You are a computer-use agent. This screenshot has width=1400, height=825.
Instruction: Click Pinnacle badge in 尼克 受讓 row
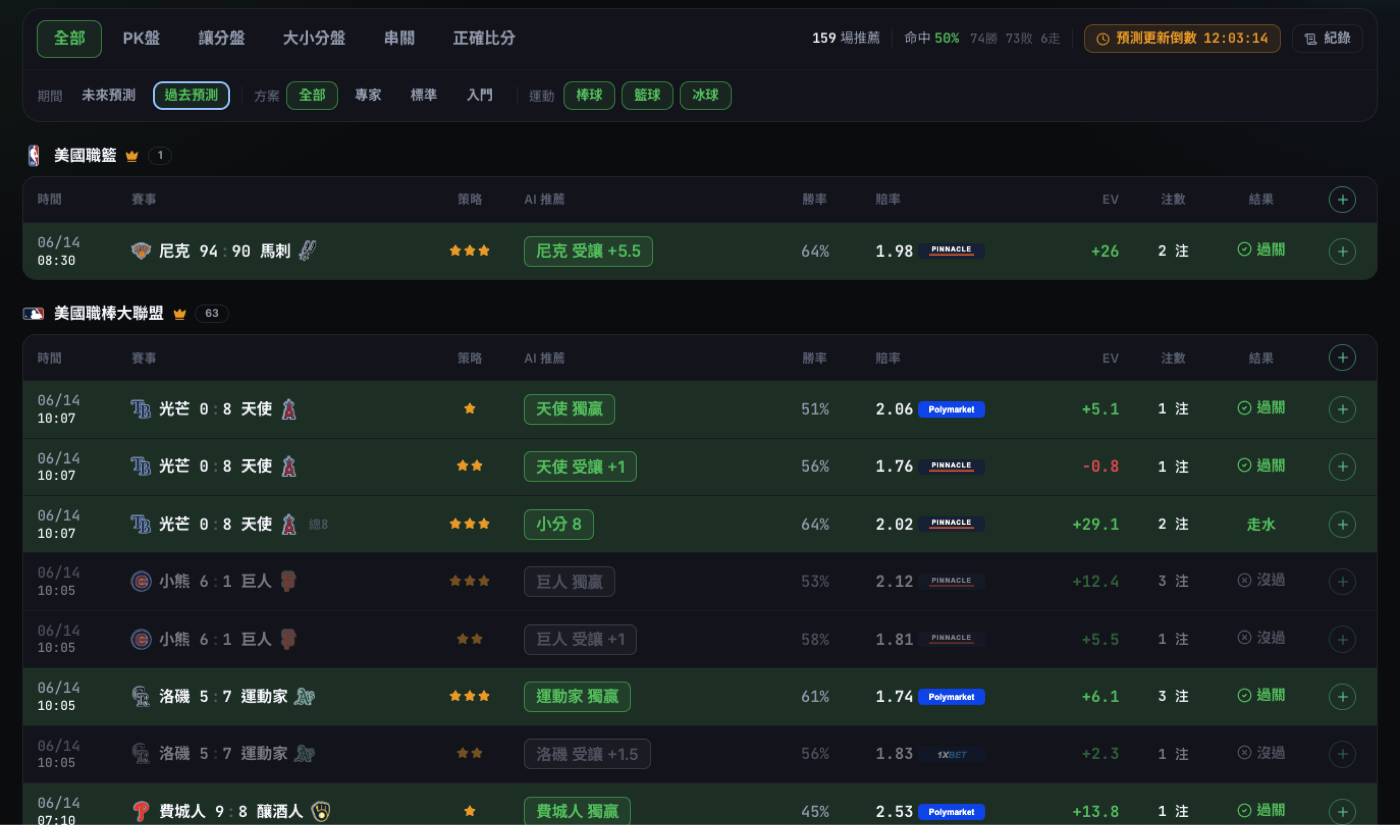click(x=951, y=251)
